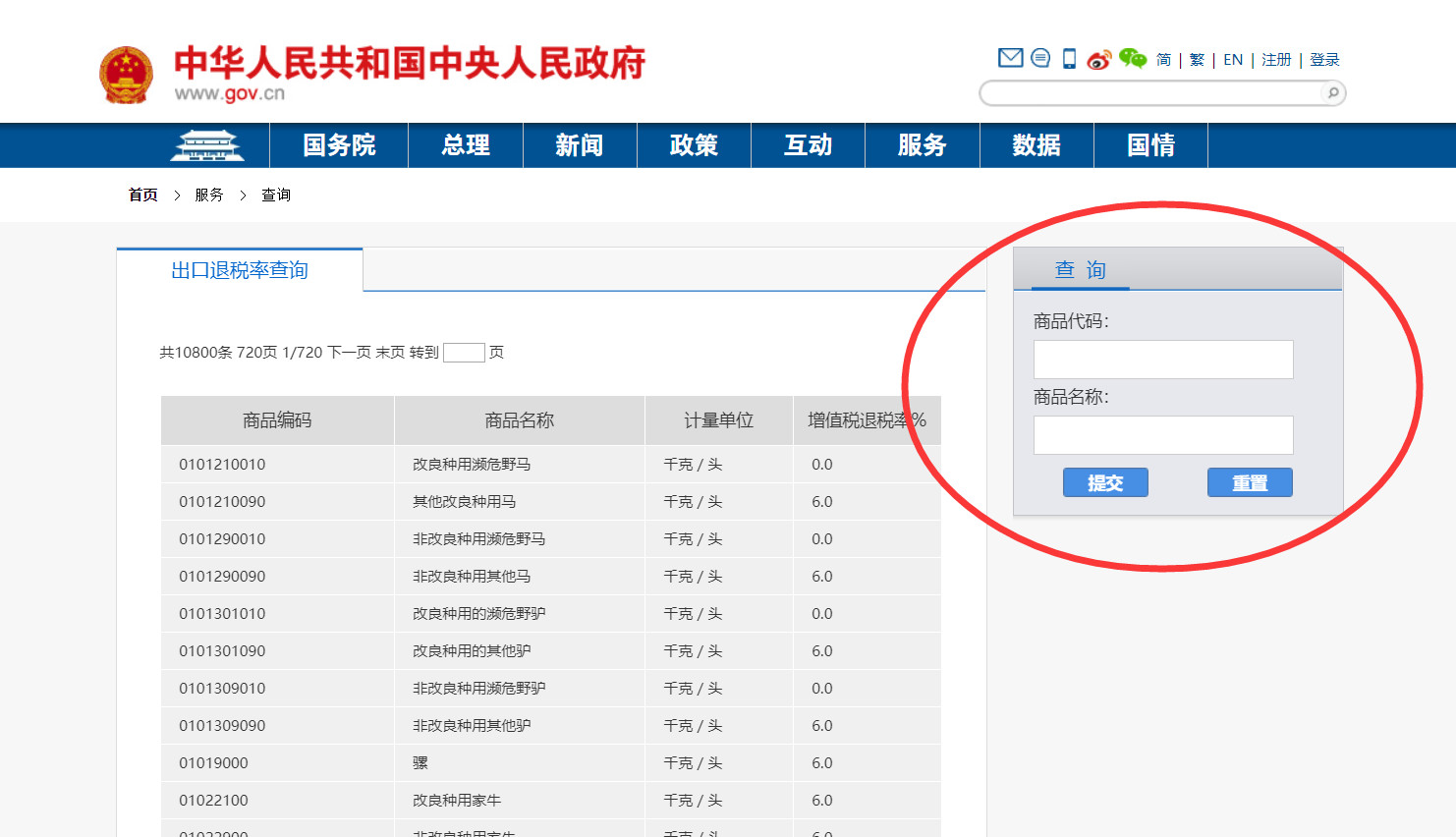Submit the query with 提交 button
The height and width of the screenshot is (837, 1456).
click(1105, 482)
